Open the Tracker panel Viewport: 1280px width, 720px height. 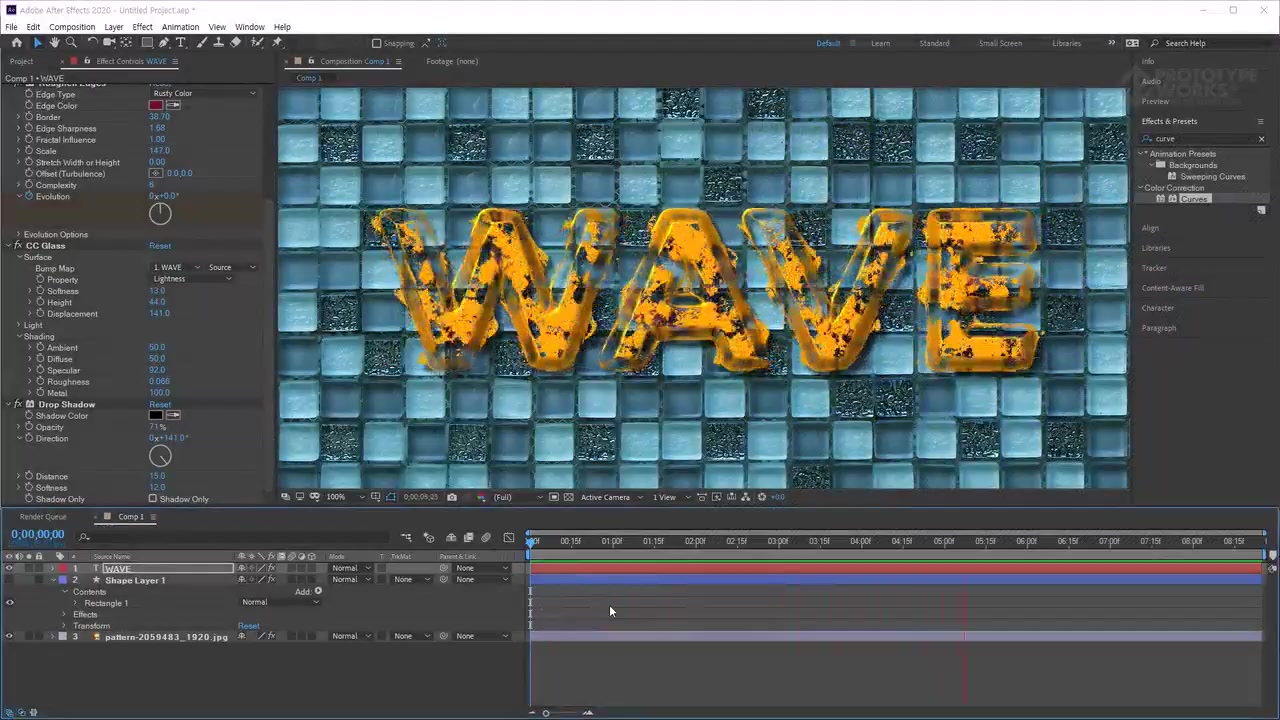point(1154,267)
